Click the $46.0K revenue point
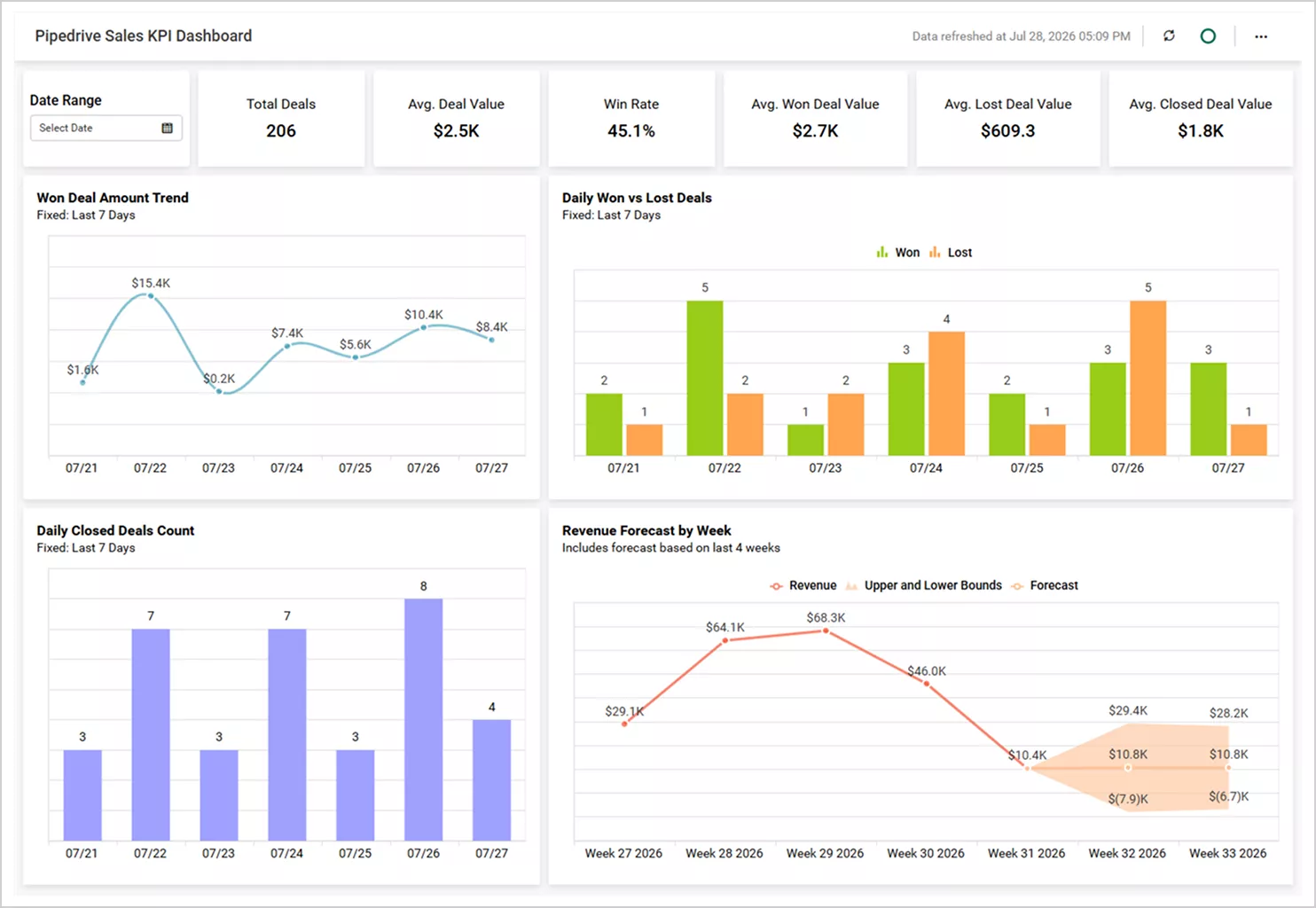The image size is (1316, 908). [927, 684]
